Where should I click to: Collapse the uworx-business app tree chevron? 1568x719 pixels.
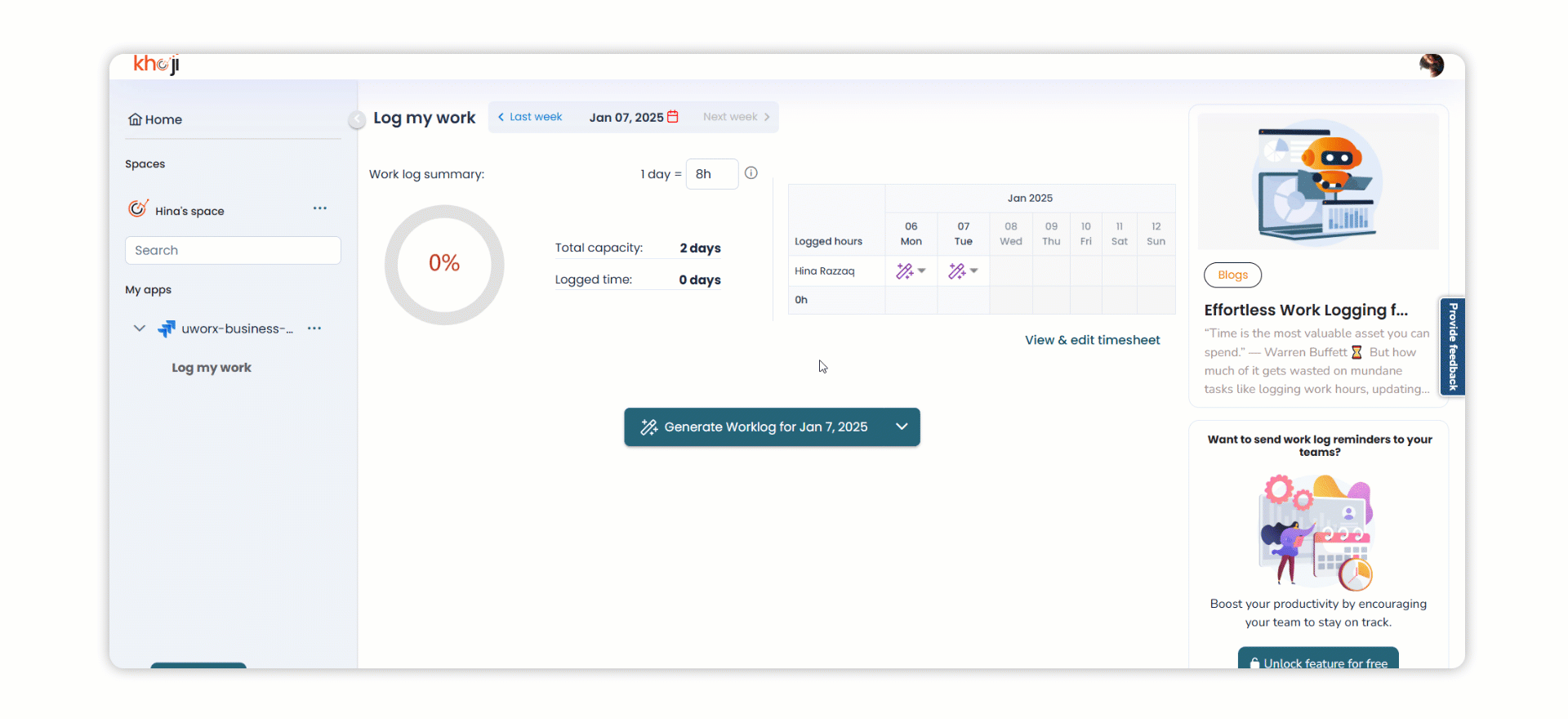pos(140,328)
